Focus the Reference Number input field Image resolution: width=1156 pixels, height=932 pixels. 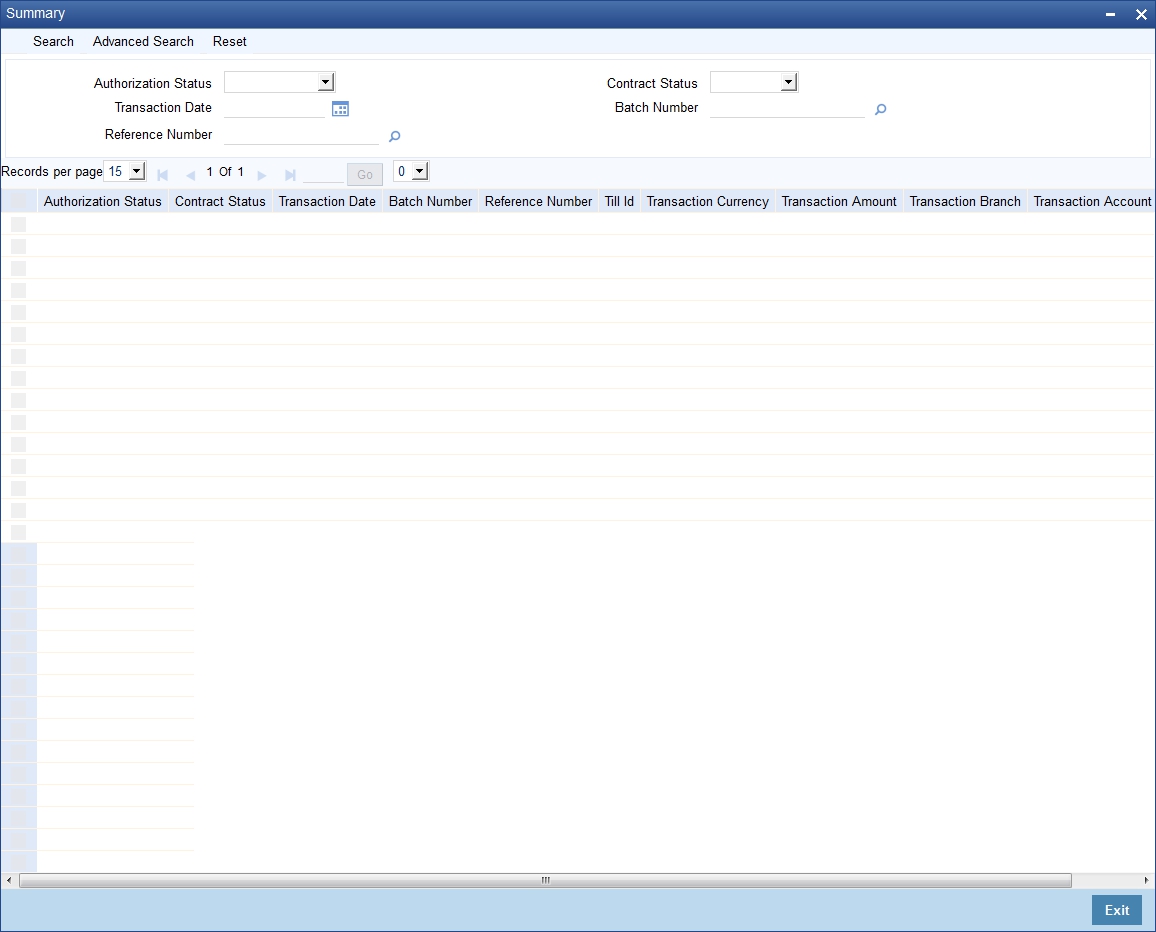point(302,136)
